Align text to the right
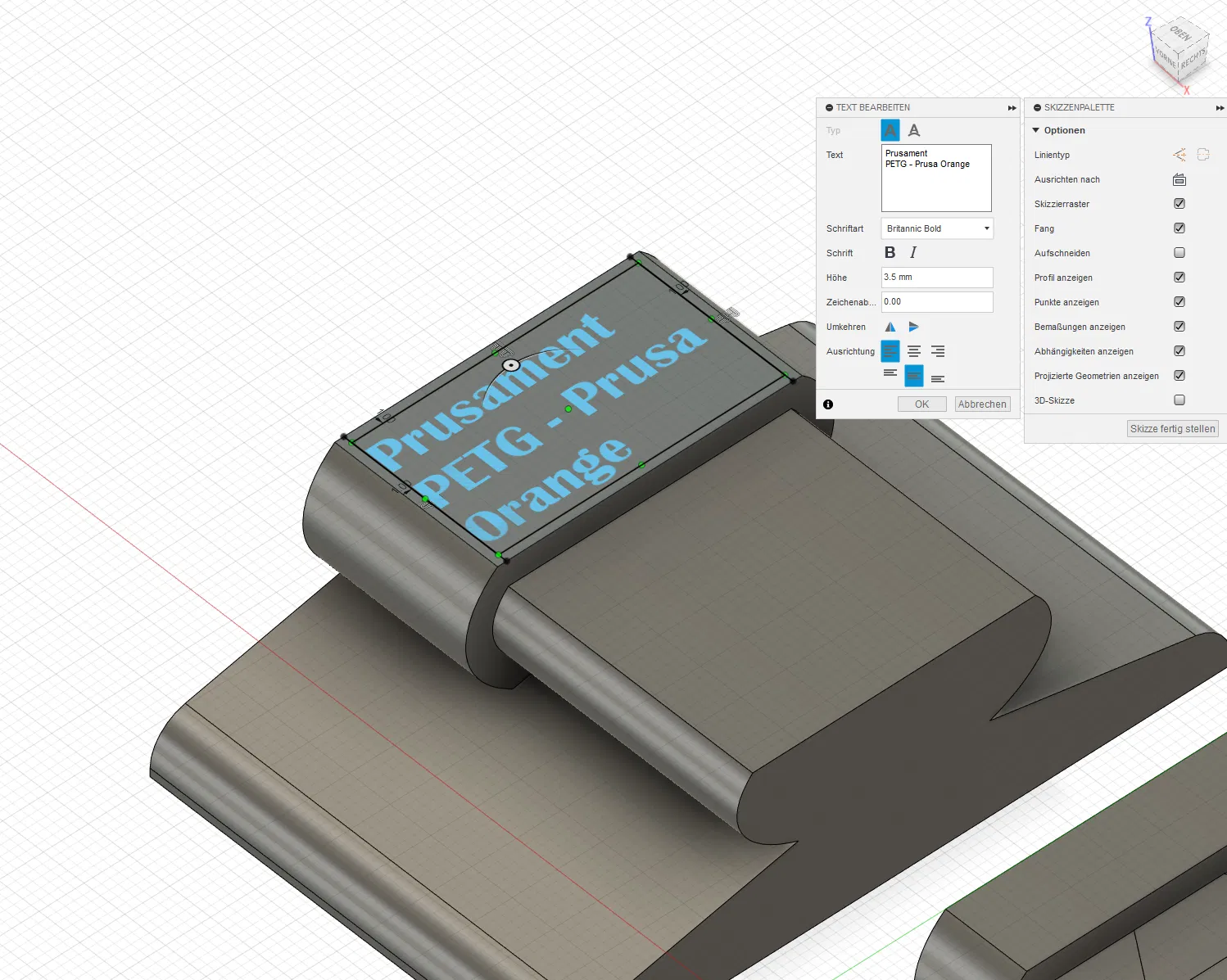 point(938,351)
